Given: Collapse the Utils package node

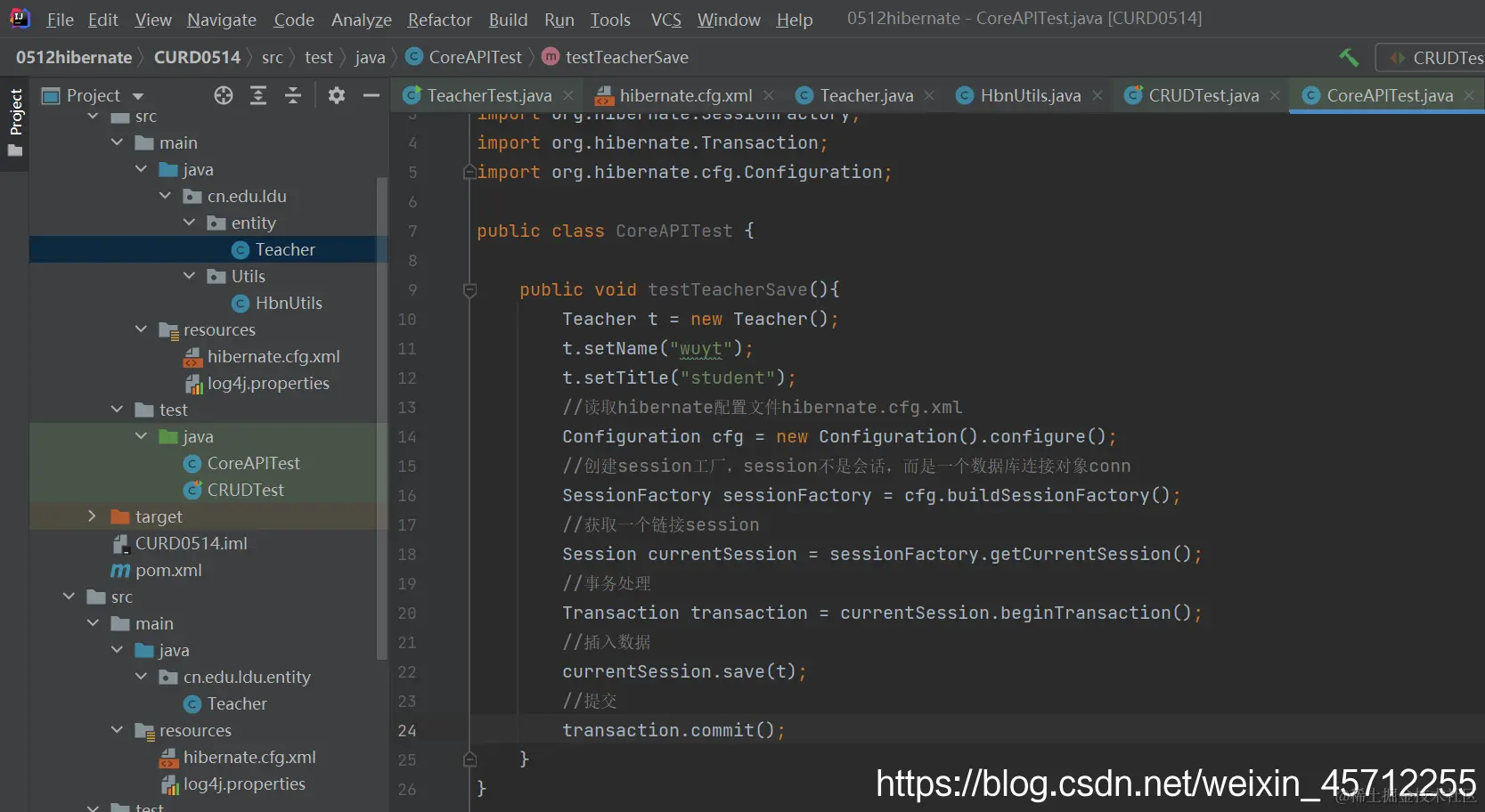Looking at the screenshot, I should tap(189, 276).
